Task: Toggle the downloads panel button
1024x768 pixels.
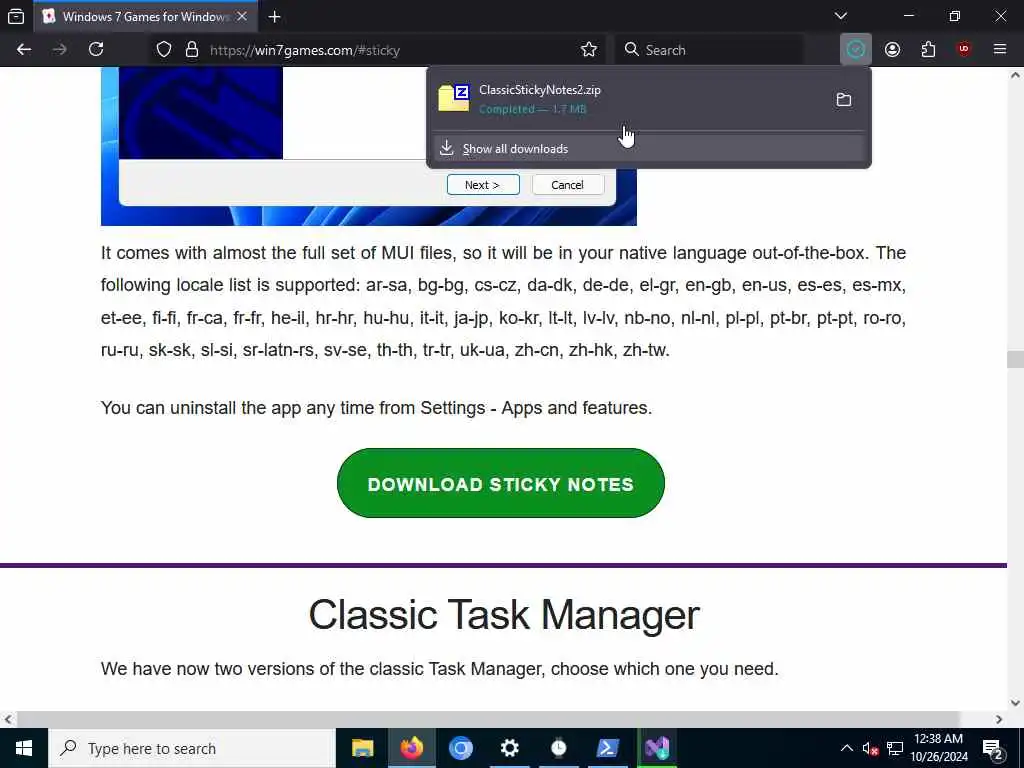Action: point(856,50)
